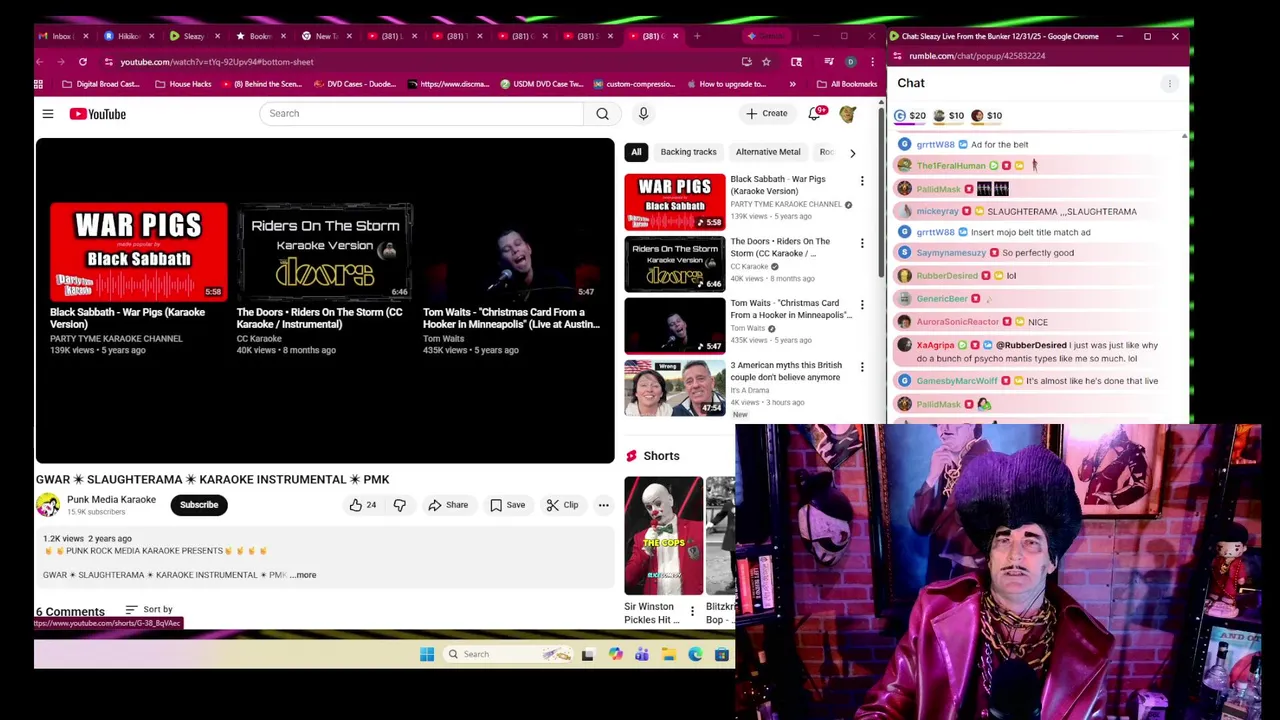Open the House Hacks bookmark folder
This screenshot has height=720, width=1280.
click(183, 84)
